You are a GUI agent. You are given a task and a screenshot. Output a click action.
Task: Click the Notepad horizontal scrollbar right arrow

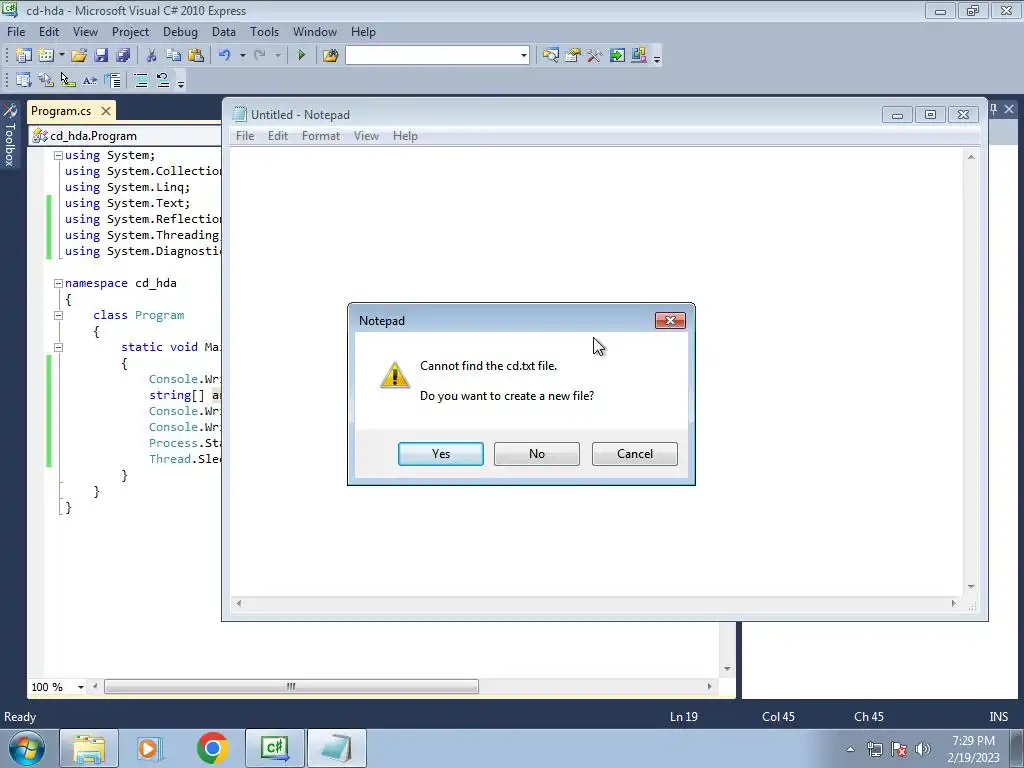[953, 603]
